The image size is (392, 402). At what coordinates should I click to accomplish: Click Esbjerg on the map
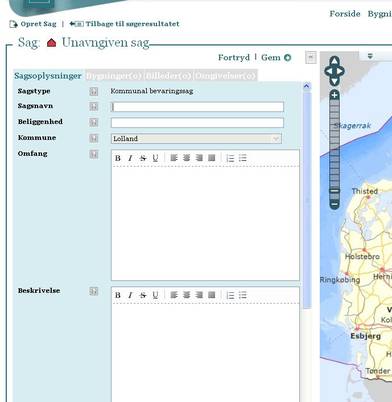[x=365, y=336]
